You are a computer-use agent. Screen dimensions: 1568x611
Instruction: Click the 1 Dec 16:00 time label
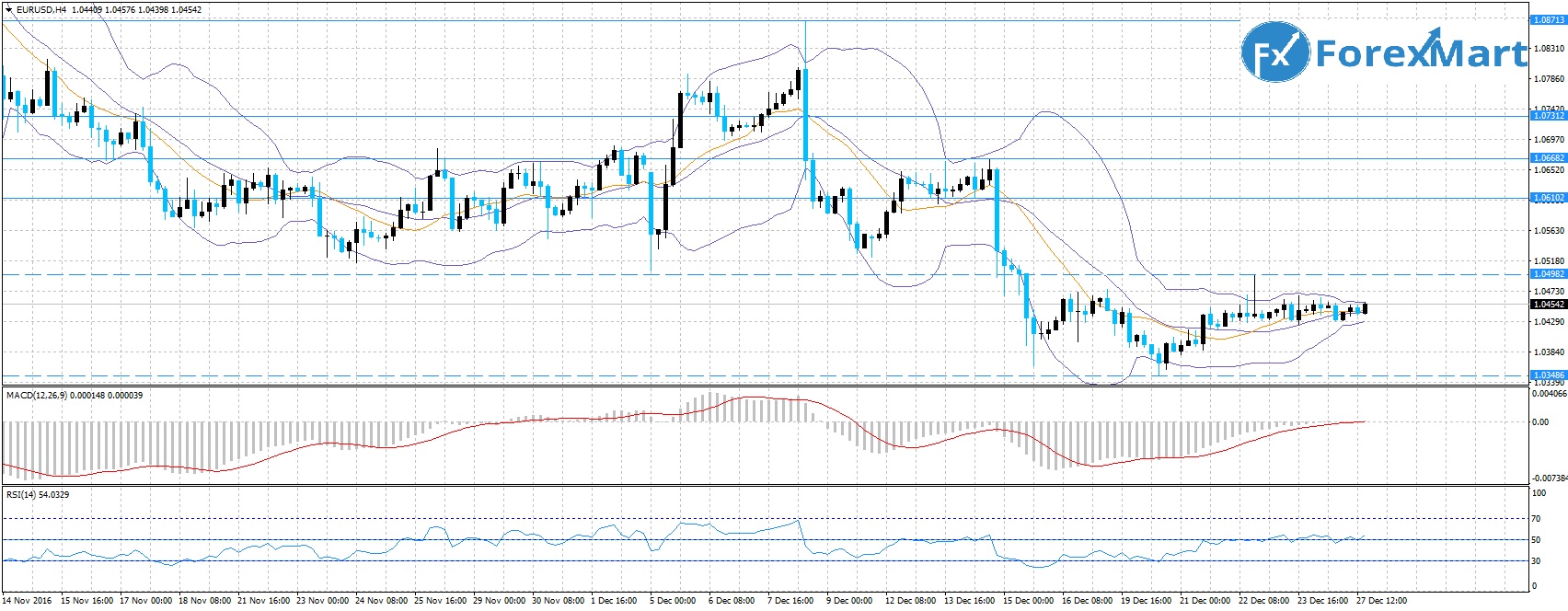[x=614, y=601]
